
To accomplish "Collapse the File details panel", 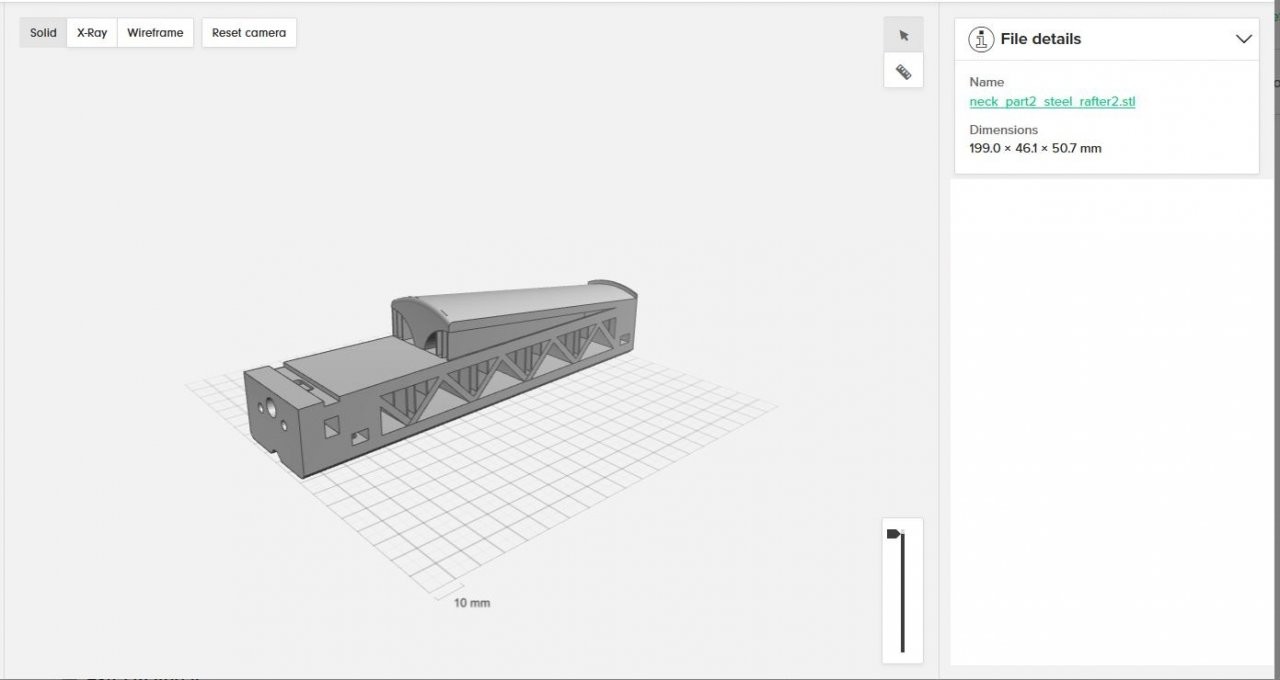I will pyautogui.click(x=1244, y=39).
